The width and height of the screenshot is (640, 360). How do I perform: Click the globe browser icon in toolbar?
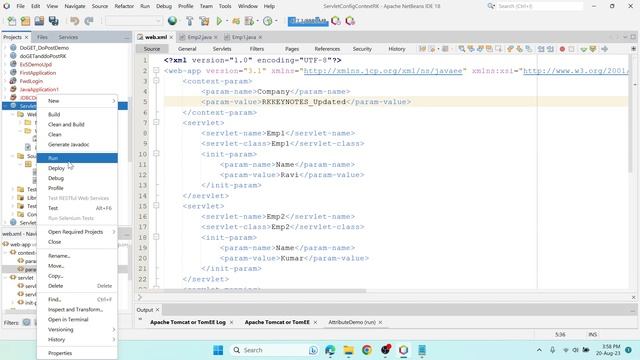click(172, 21)
